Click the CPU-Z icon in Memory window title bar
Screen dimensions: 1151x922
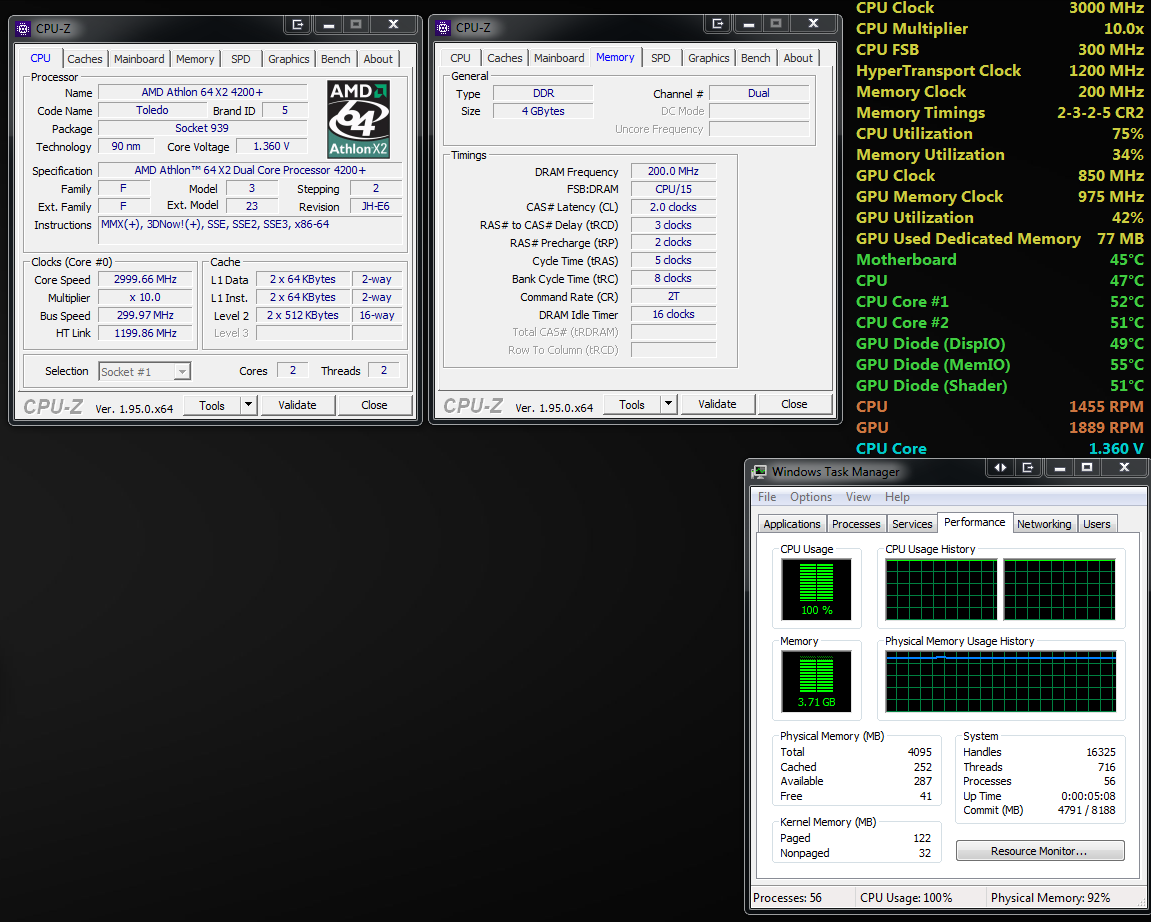(443, 28)
